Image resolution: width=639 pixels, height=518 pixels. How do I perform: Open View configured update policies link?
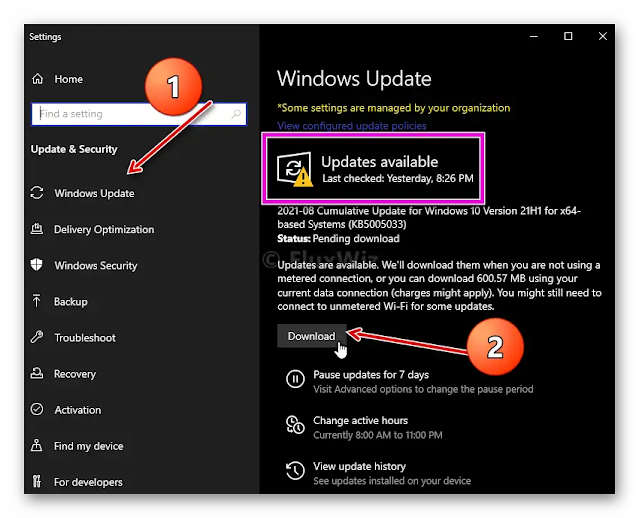(x=352, y=126)
